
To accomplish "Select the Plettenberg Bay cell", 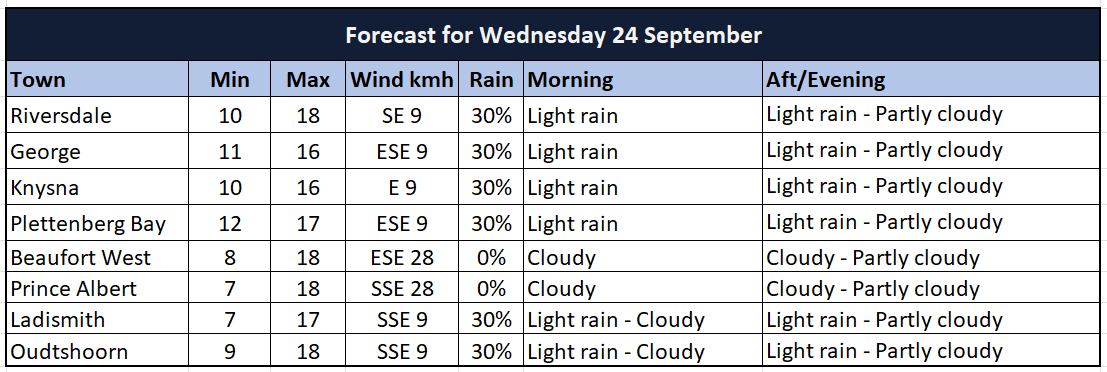I will (97, 224).
